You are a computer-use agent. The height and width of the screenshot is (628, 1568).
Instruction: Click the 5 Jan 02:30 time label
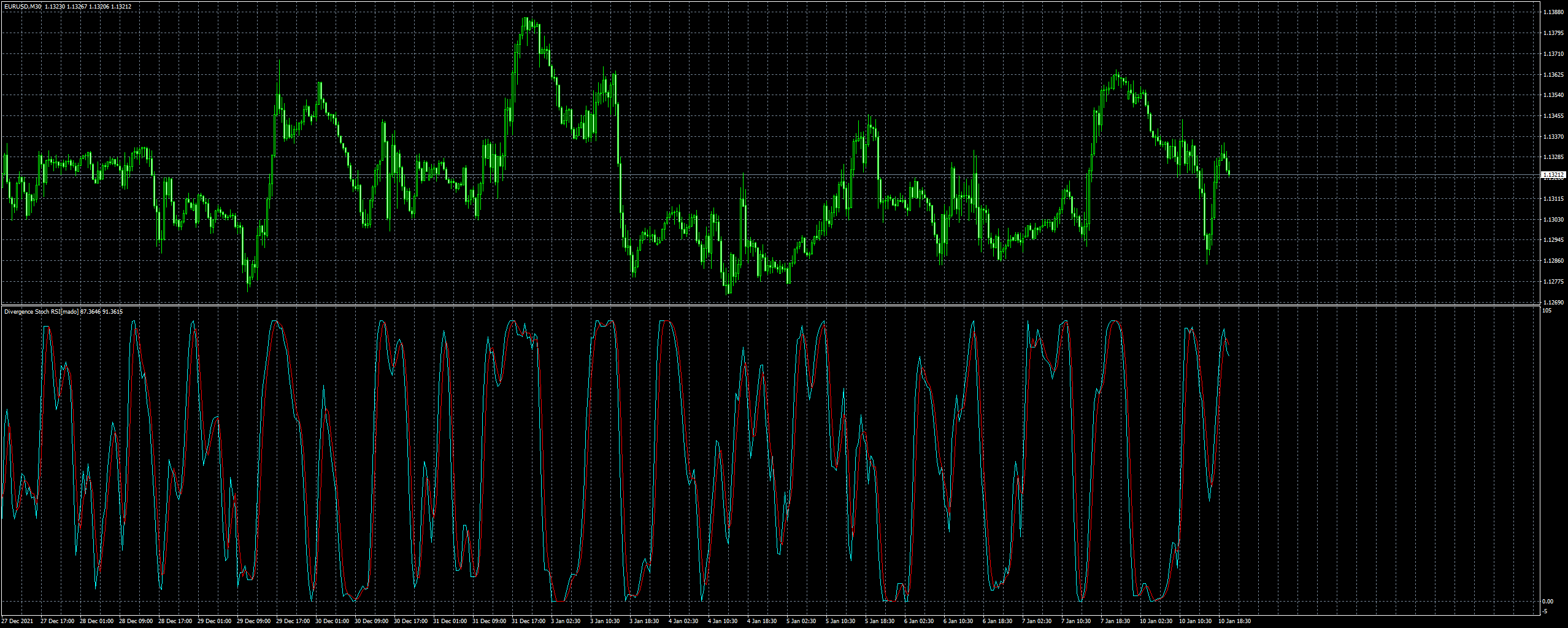[x=801, y=621]
